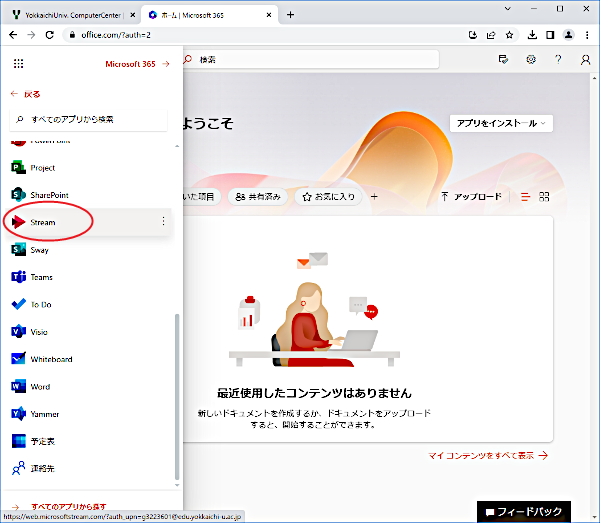Click the rewards notes icon beside the settings gear
Screen dimensions: 600x523
pos(503,60)
